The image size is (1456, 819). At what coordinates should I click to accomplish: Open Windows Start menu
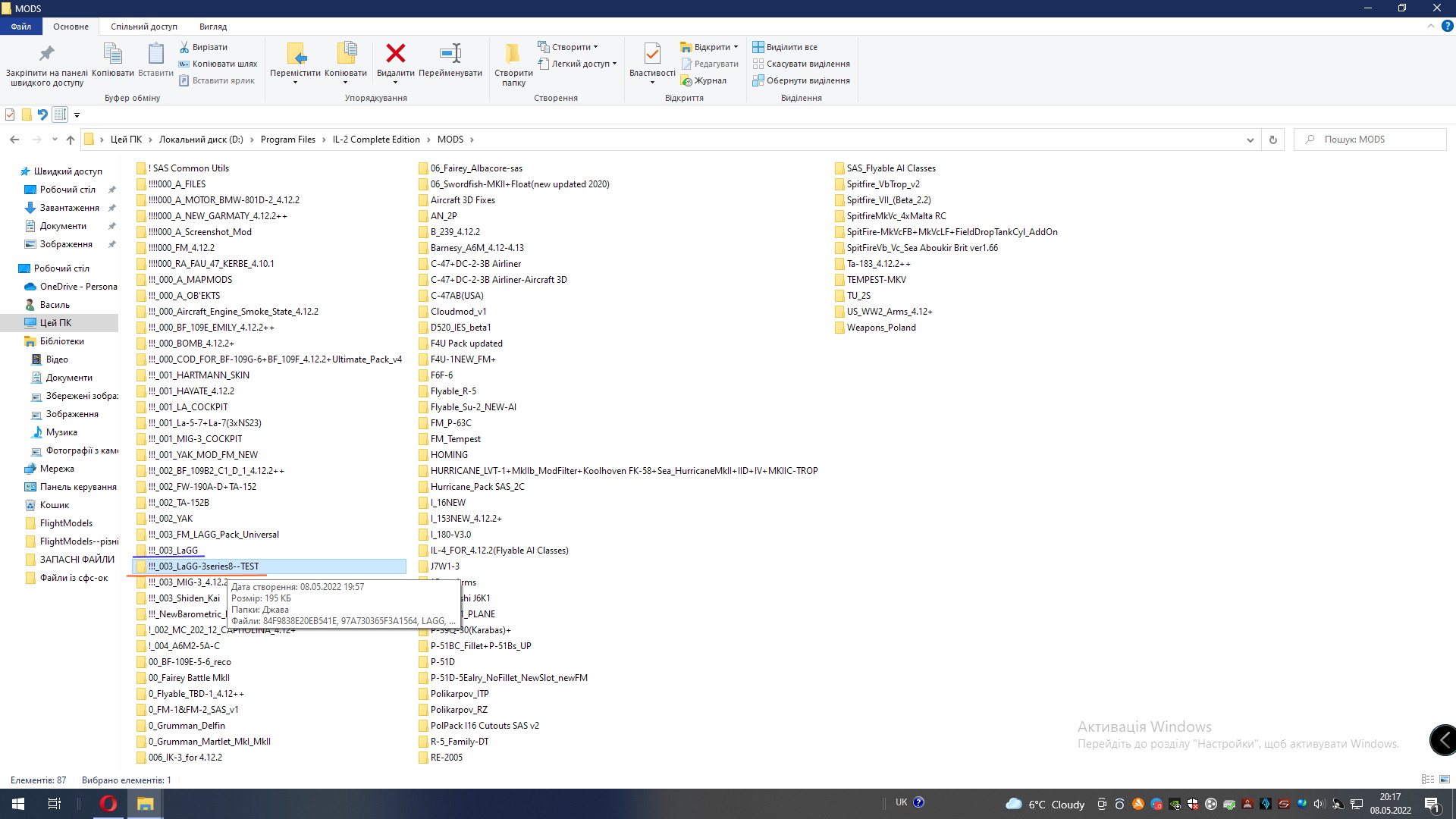[x=18, y=804]
